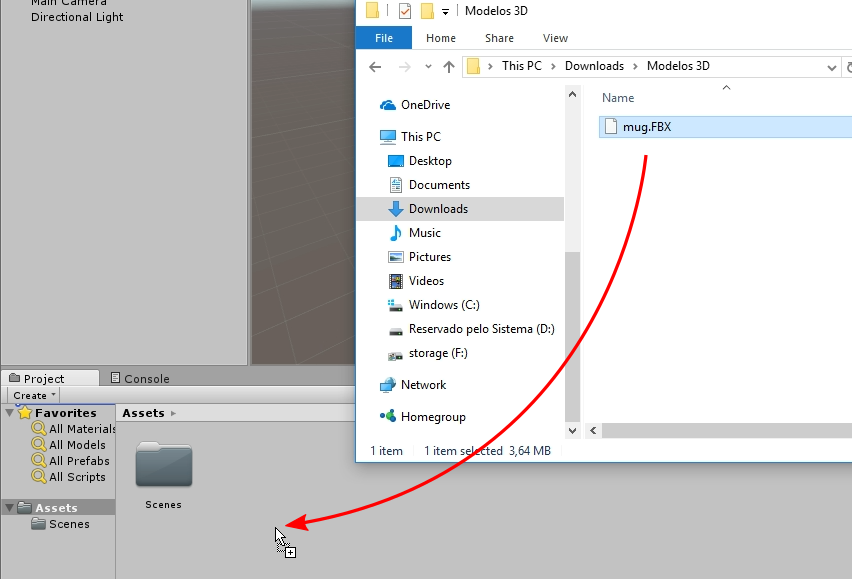This screenshot has height=579, width=852.
Task: Sort files by the Name column
Action: (618, 98)
